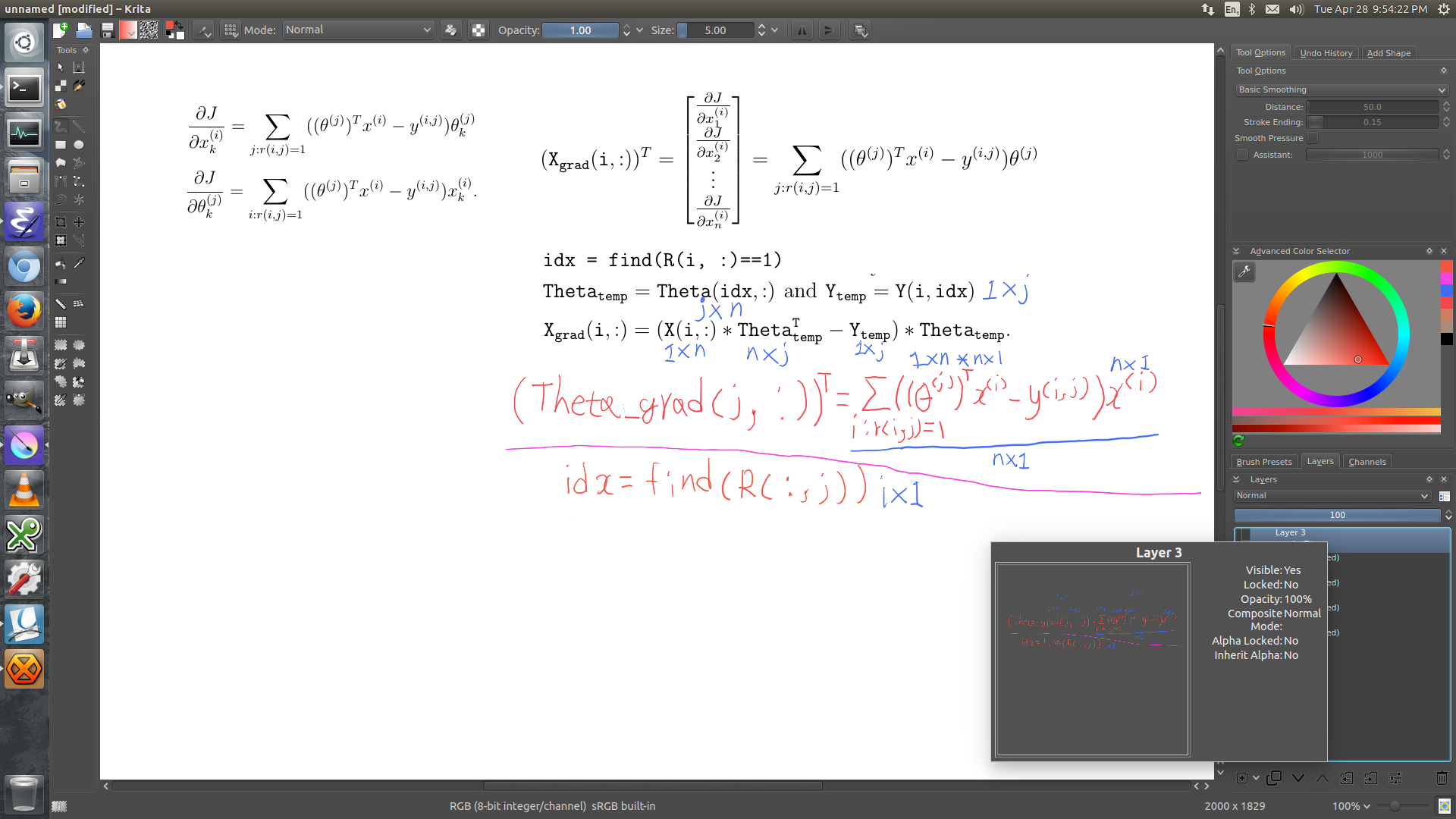Select the Measure ruler tool
Image resolution: width=1456 pixels, height=819 pixels.
pos(61,304)
